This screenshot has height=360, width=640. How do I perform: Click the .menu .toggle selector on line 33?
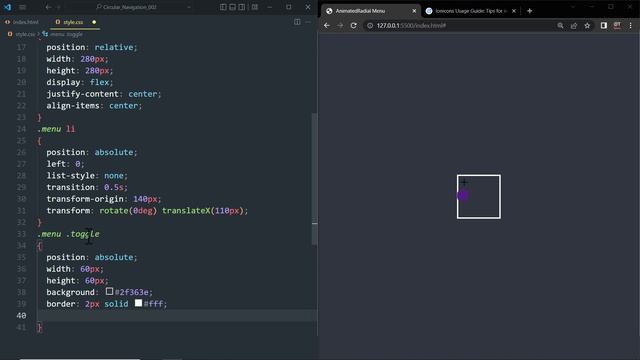tap(68, 234)
